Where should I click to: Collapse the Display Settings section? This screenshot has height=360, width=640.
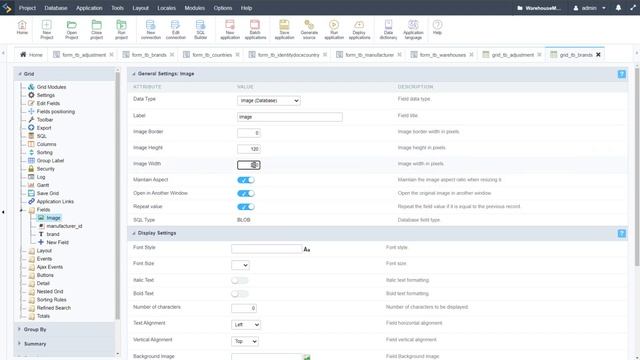pos(133,233)
